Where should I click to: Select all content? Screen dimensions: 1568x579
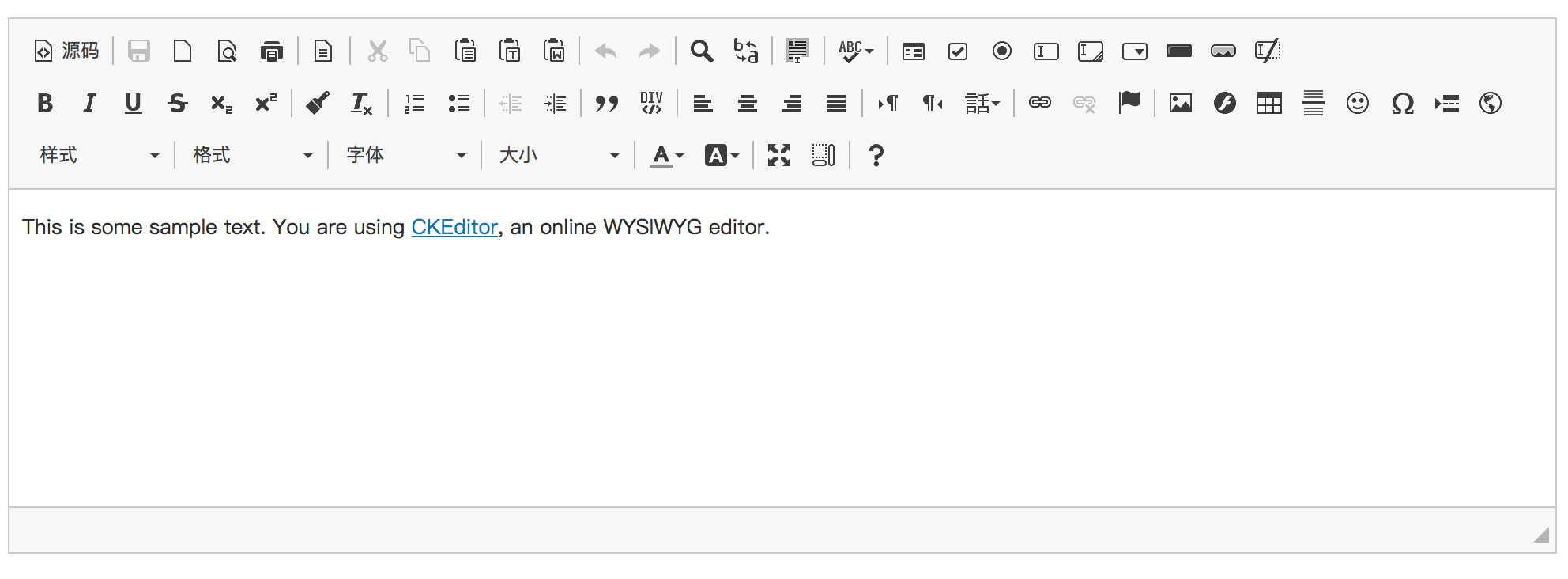click(x=797, y=51)
